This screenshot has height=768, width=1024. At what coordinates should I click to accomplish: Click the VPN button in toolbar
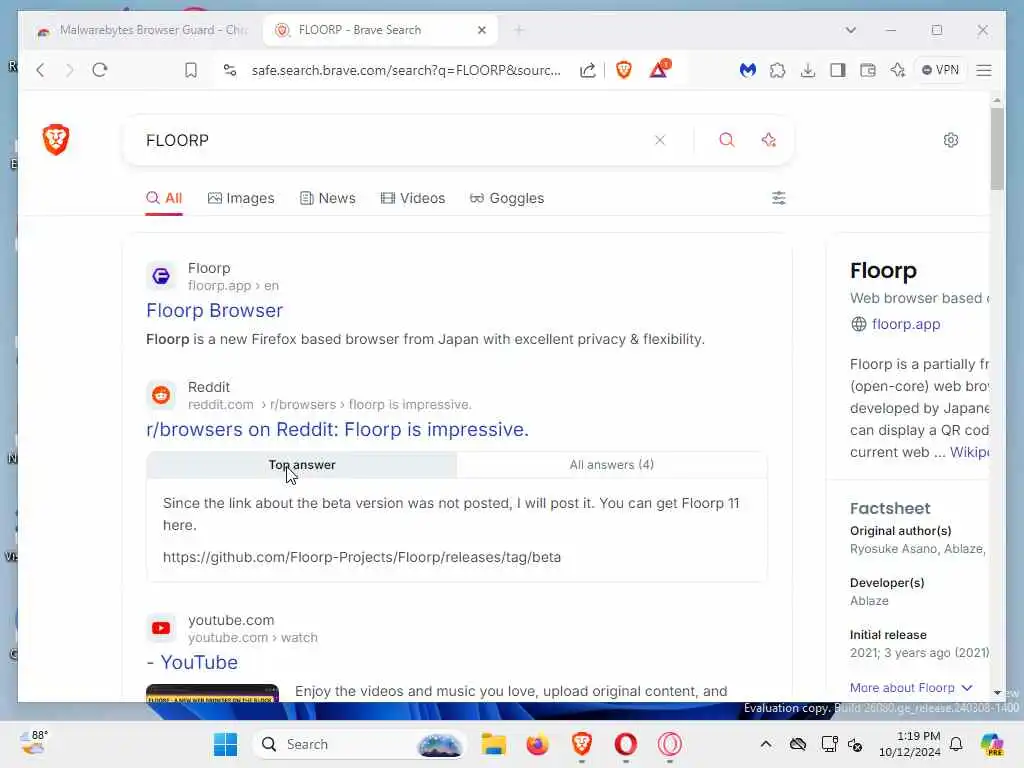(x=940, y=70)
